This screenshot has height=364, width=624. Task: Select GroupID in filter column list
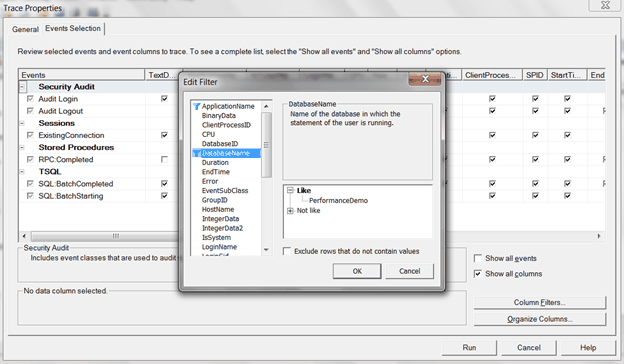click(x=214, y=200)
